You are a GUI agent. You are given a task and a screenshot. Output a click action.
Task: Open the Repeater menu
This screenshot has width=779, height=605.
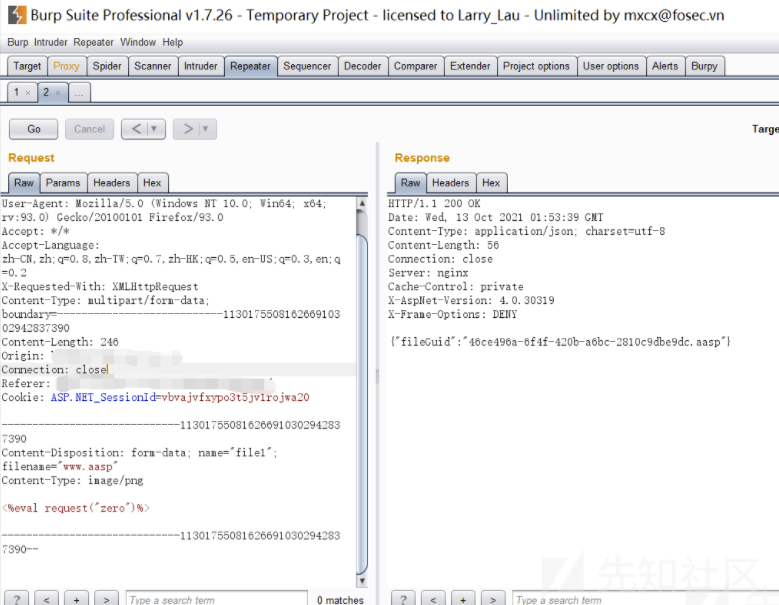(93, 42)
